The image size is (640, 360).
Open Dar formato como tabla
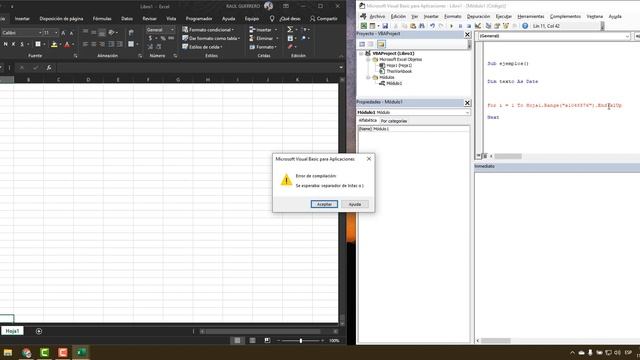(x=211, y=38)
